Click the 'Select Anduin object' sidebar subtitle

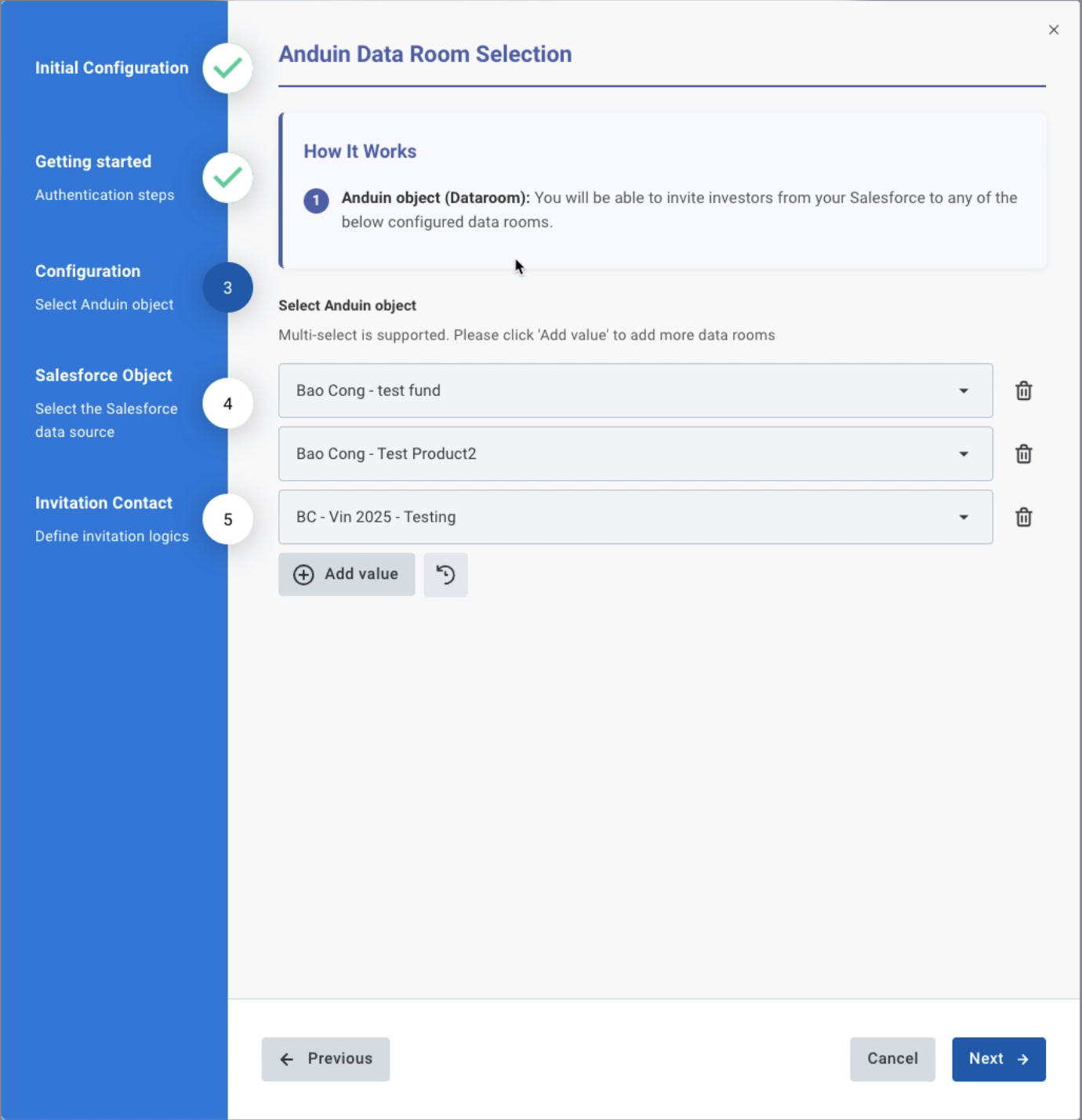[x=104, y=305]
